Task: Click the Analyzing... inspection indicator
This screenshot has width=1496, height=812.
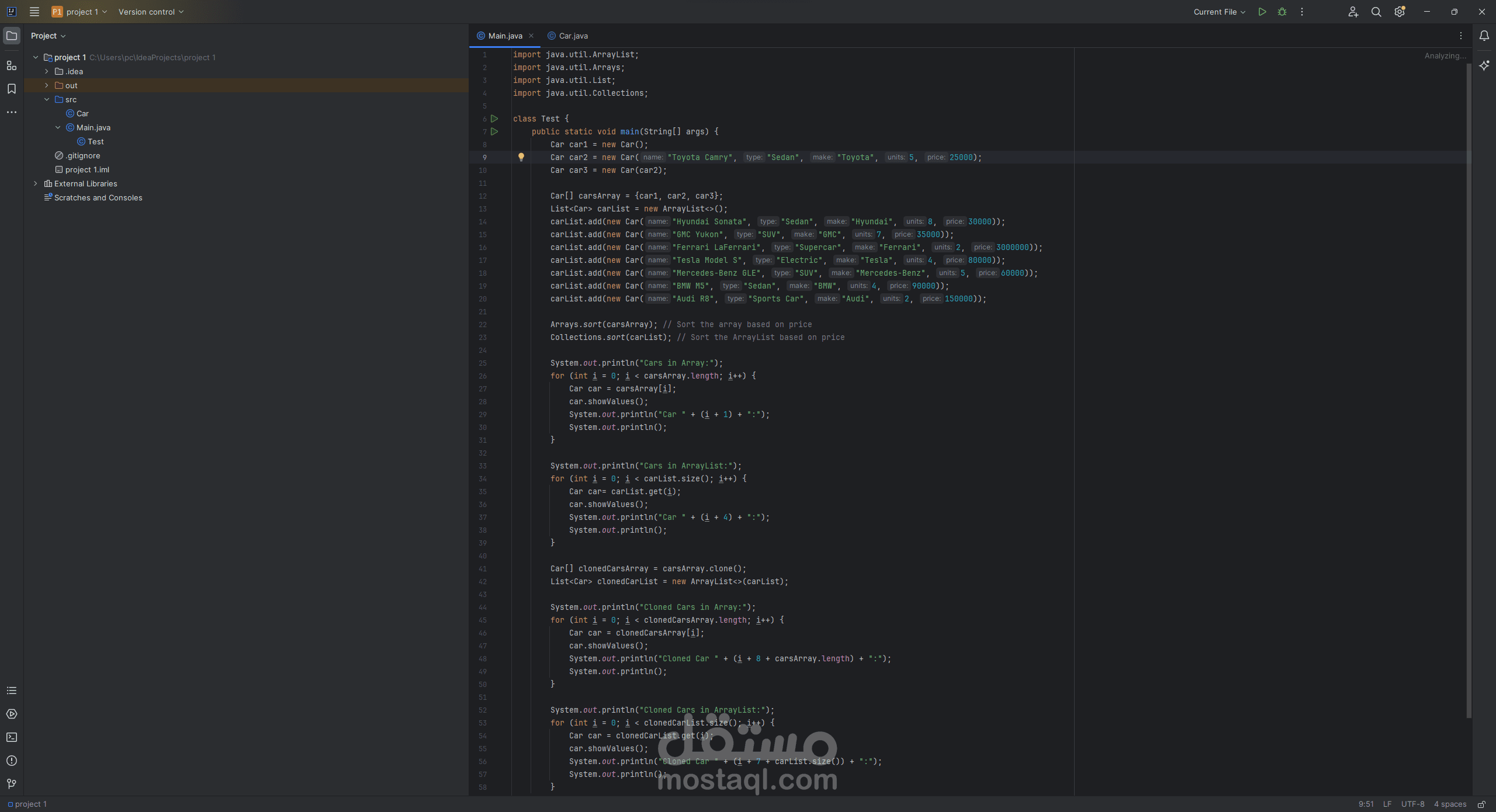Action: 1445,56
